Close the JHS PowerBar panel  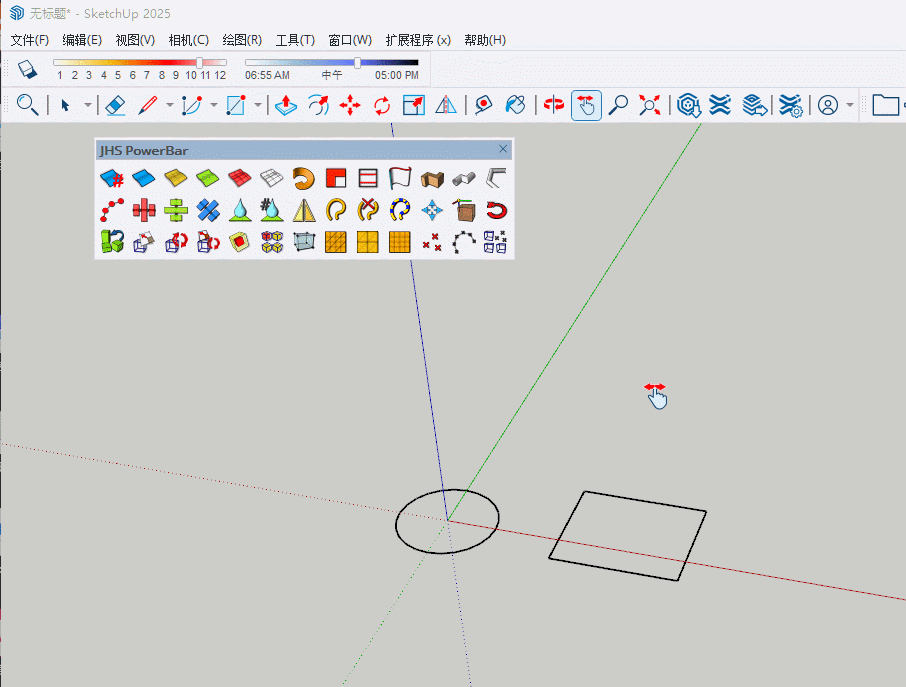tap(503, 149)
